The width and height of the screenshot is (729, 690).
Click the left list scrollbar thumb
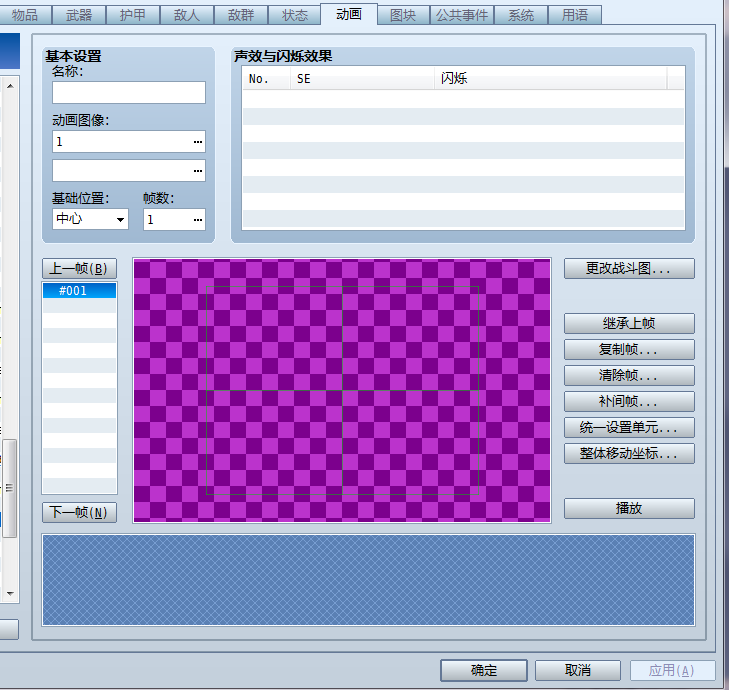pyautogui.click(x=10, y=488)
